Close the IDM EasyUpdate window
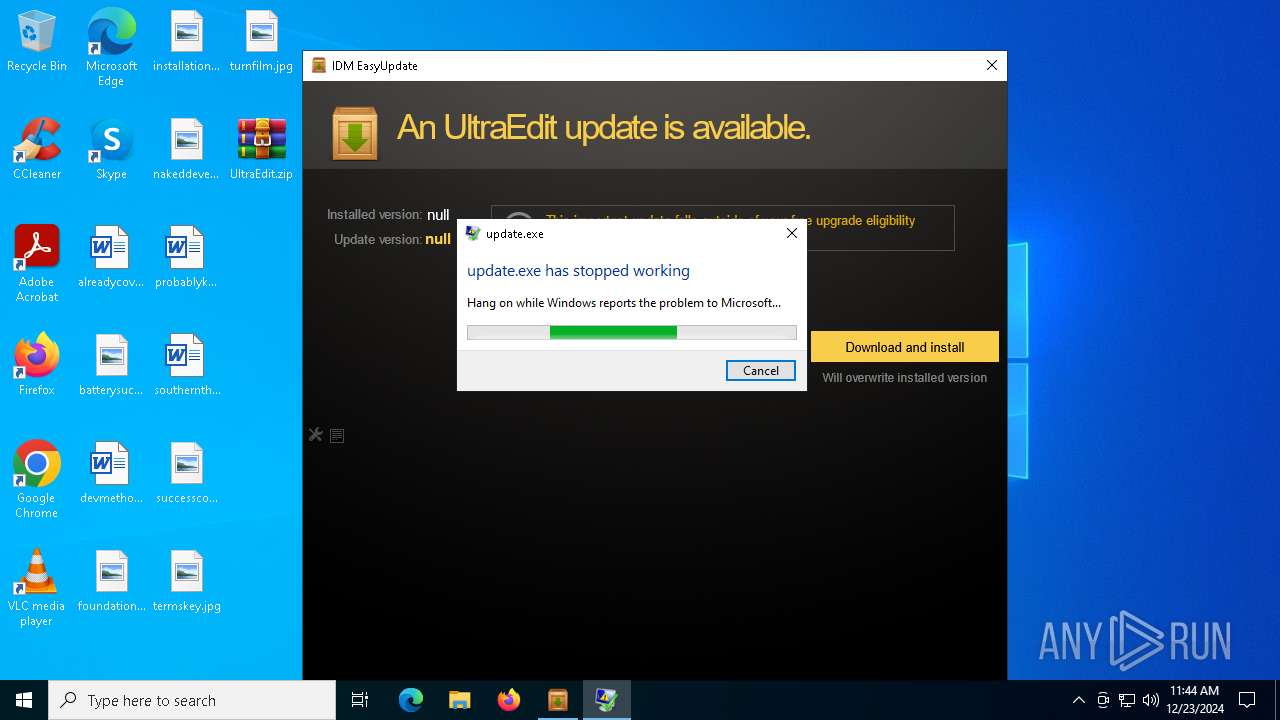This screenshot has height=720, width=1280. click(x=992, y=65)
